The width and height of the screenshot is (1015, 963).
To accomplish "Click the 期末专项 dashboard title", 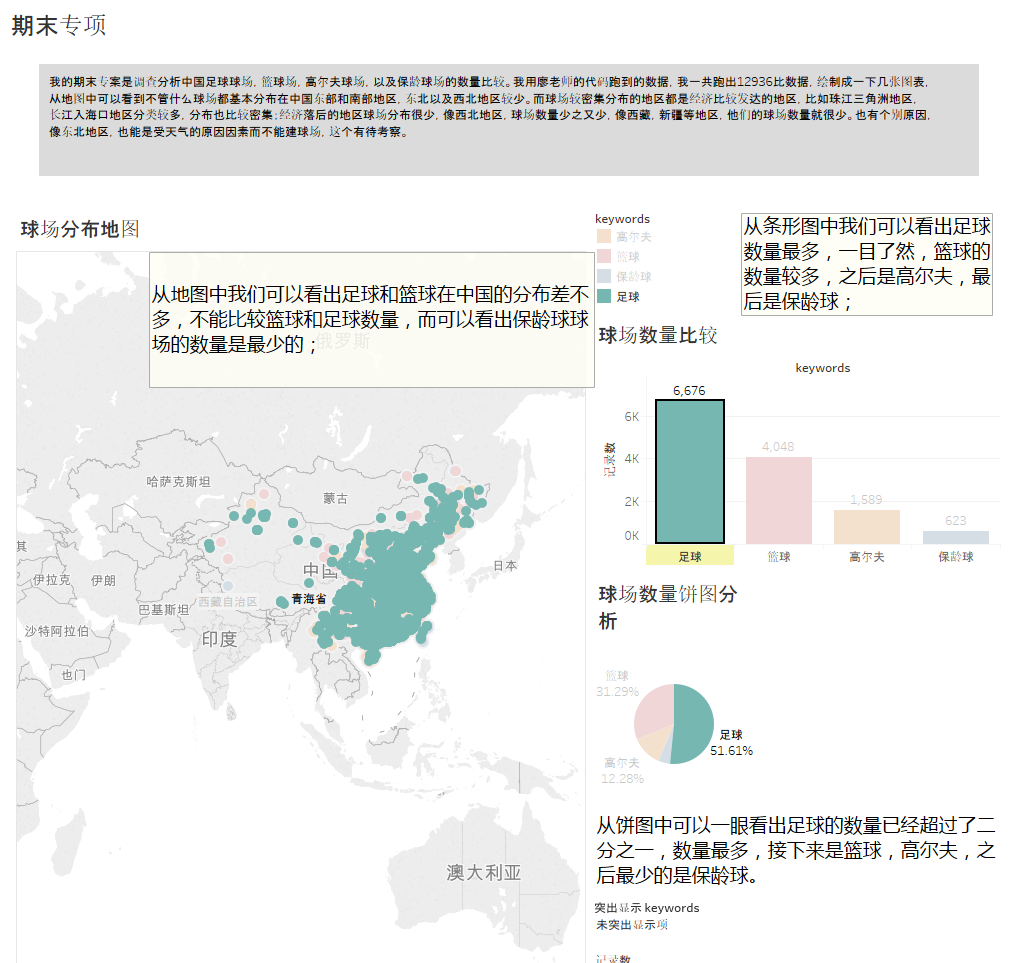I will coord(59,25).
